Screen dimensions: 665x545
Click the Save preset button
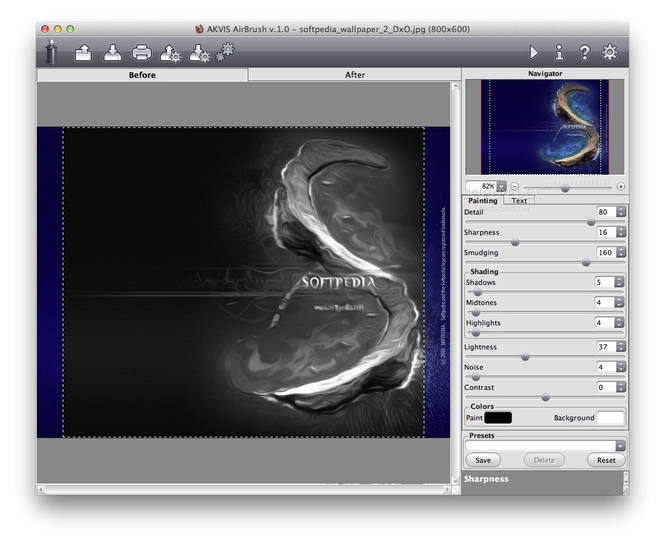[483, 460]
